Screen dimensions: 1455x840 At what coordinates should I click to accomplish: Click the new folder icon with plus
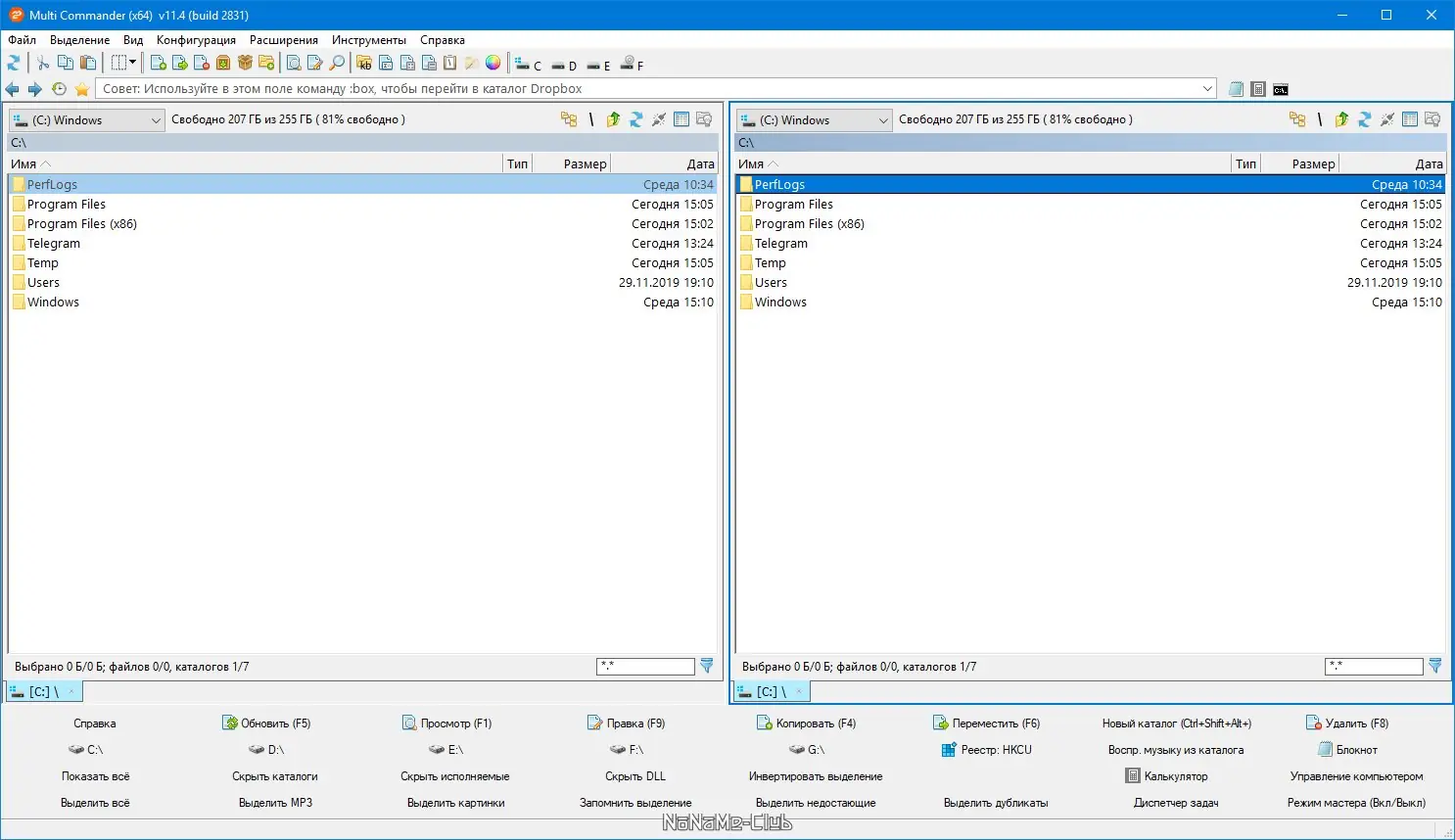(x=266, y=64)
